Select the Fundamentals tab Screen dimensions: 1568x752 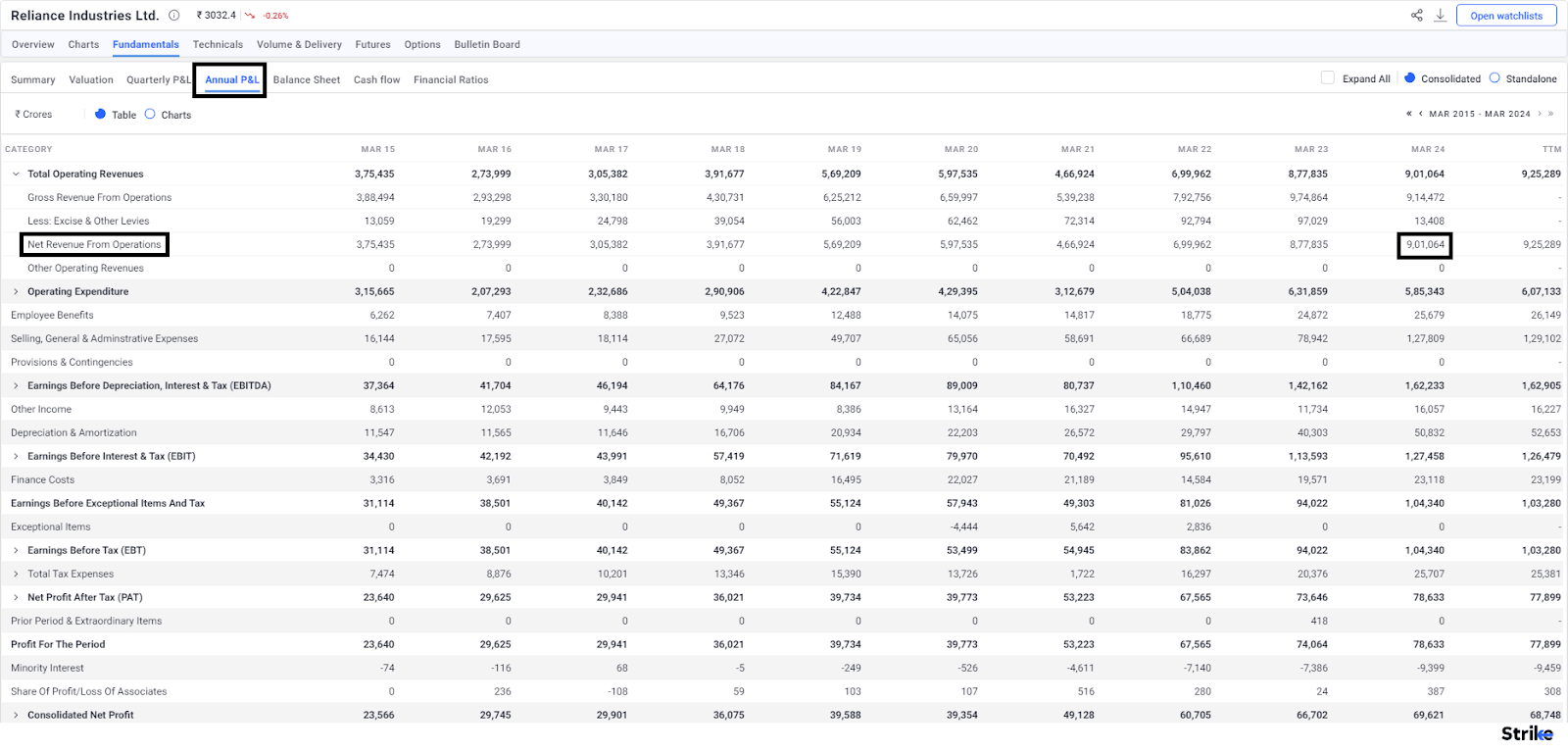coord(146,44)
